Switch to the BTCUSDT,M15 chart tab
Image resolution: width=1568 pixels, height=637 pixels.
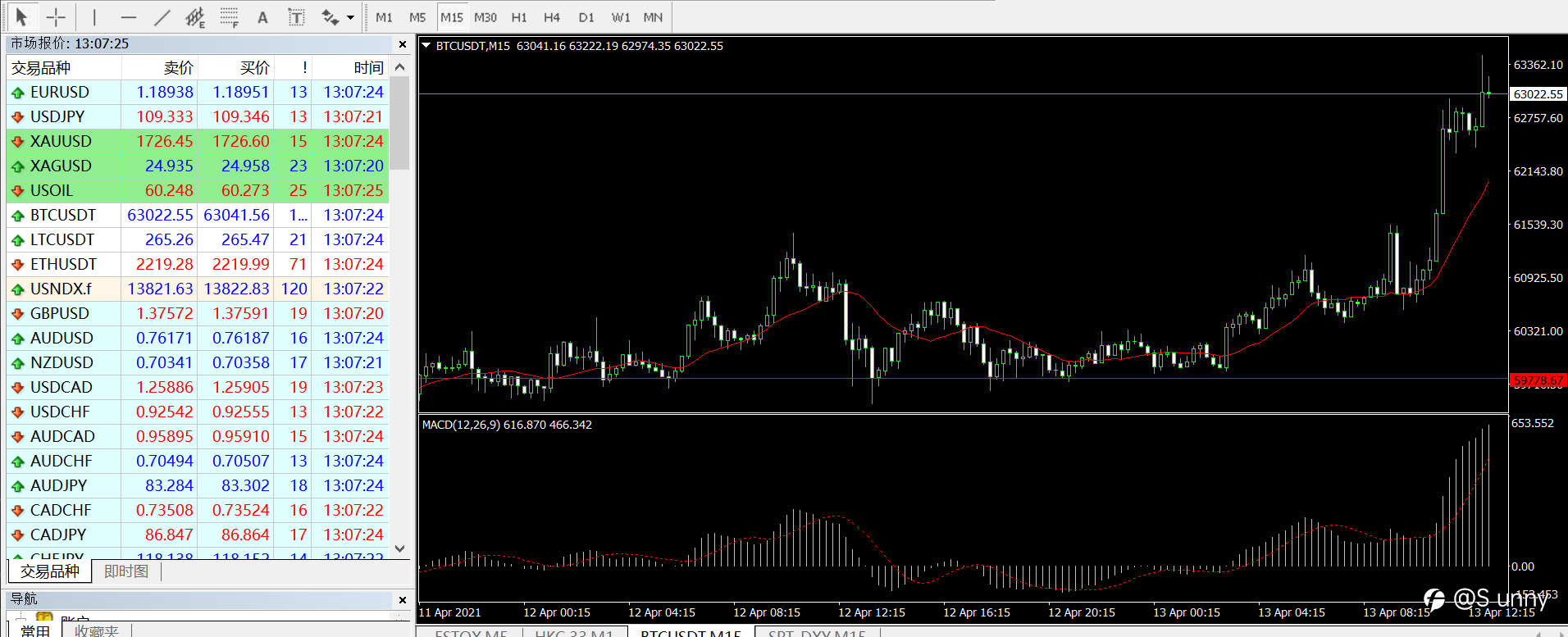pyautogui.click(x=691, y=632)
